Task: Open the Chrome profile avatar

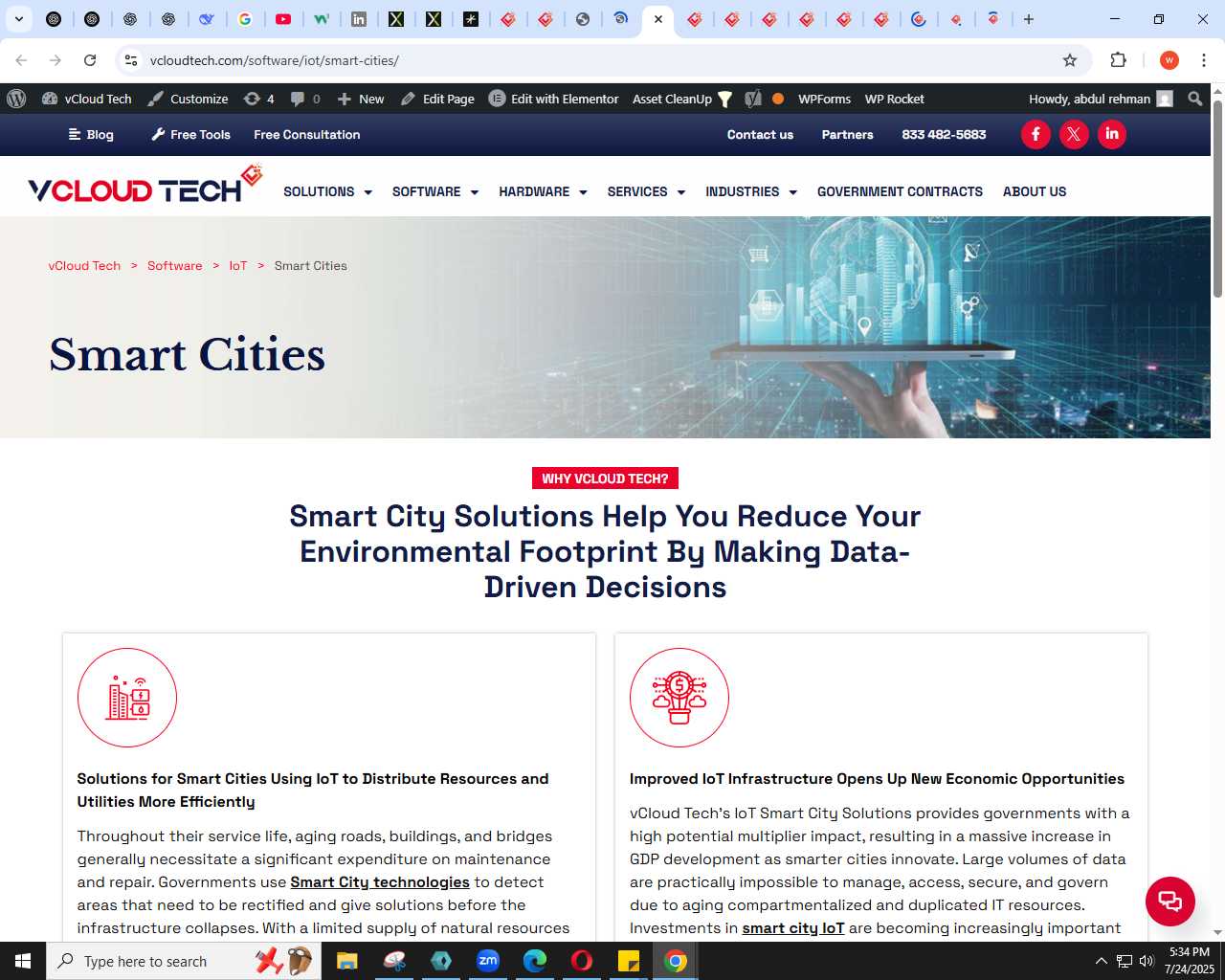Action: coord(1169,60)
